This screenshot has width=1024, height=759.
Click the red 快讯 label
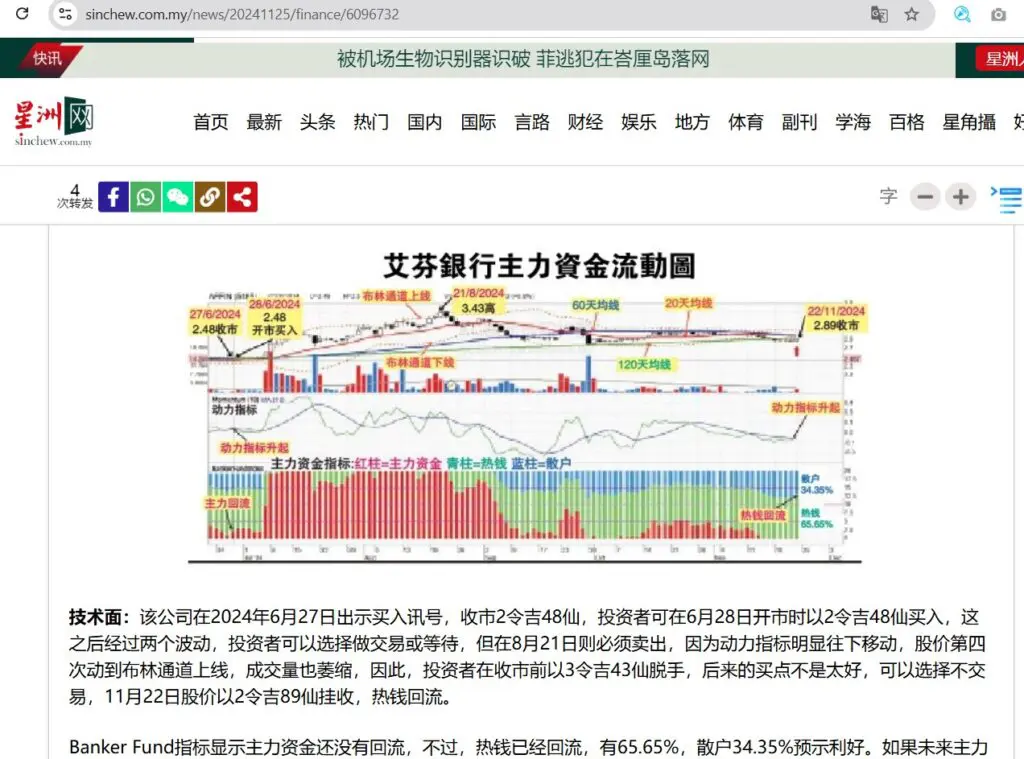click(x=47, y=59)
